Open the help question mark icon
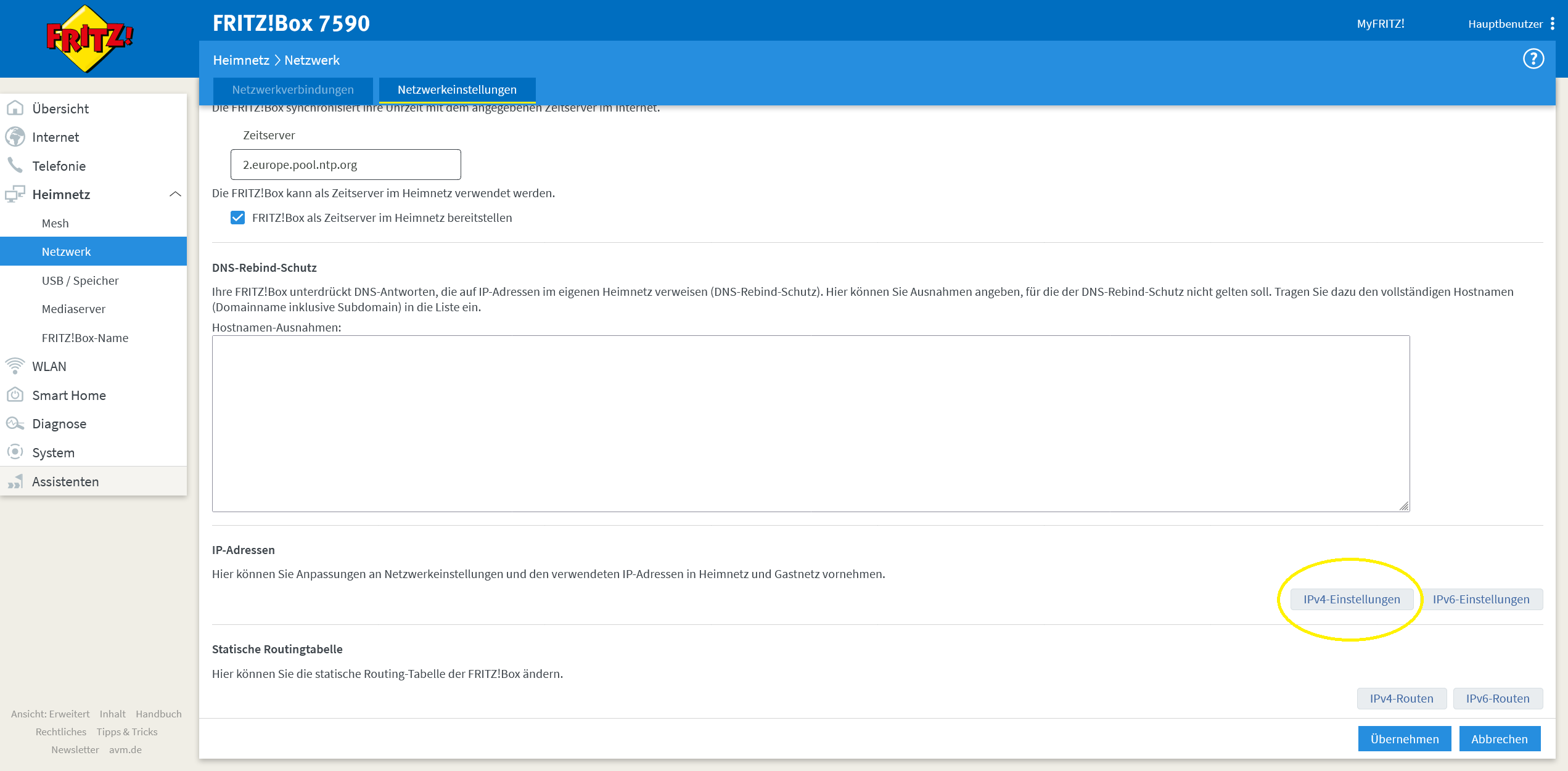 [x=1533, y=59]
